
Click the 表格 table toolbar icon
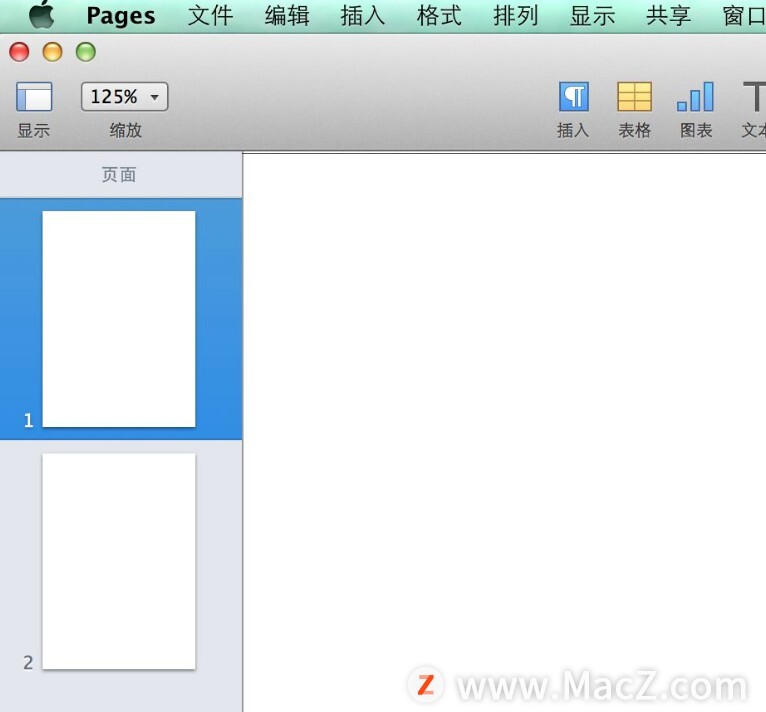634,96
